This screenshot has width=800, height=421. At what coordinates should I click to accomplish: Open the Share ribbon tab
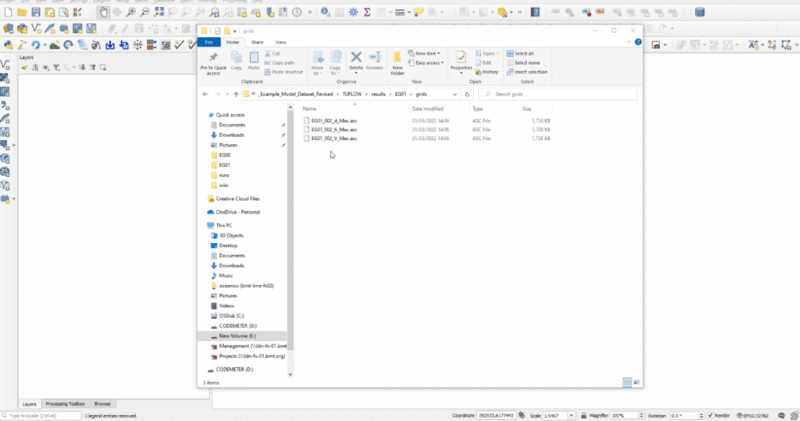coord(257,42)
